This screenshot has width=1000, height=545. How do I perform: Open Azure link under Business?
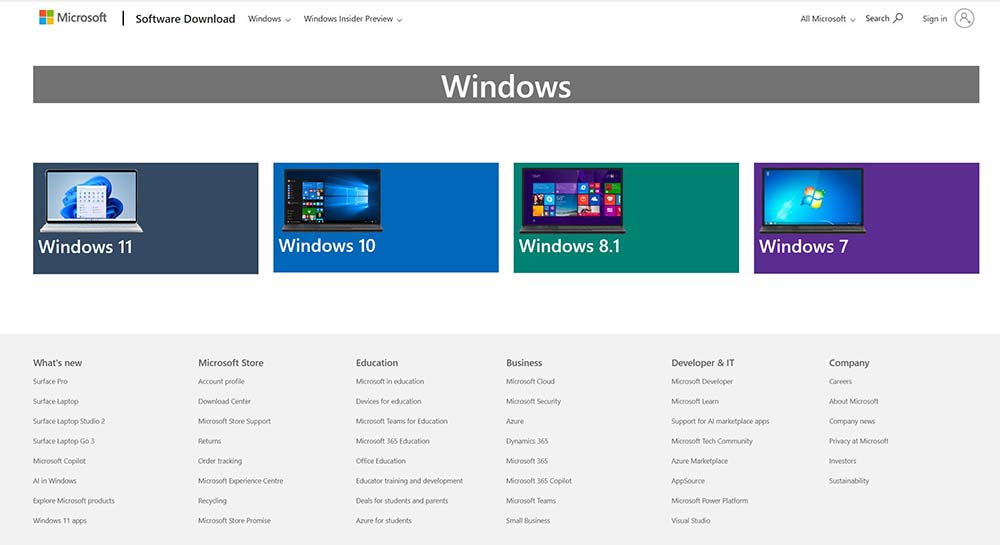pos(515,421)
